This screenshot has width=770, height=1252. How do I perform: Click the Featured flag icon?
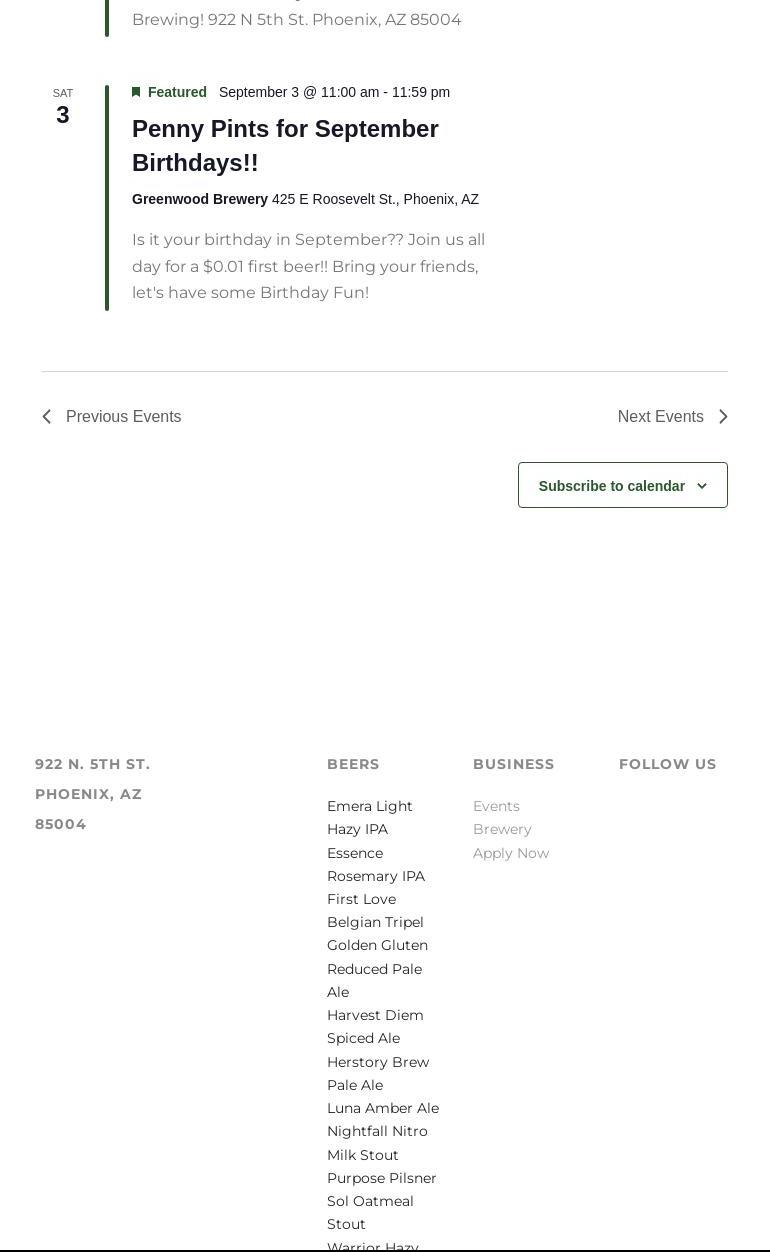[136, 92]
